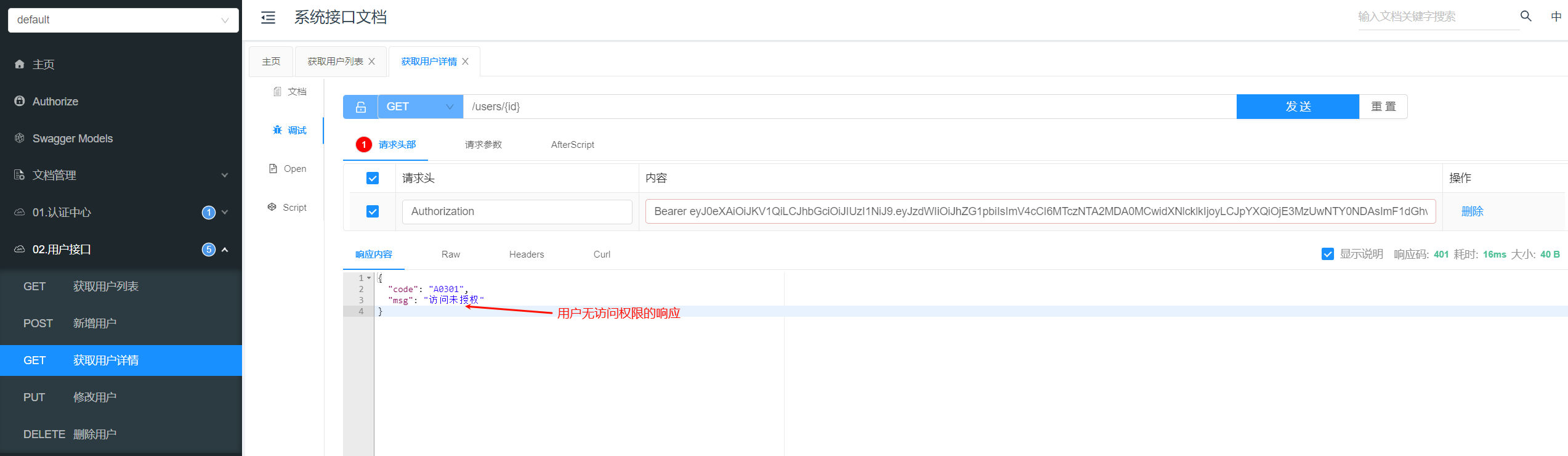Open the Headers response tab
This screenshot has height=456, width=1568.
tap(527, 254)
